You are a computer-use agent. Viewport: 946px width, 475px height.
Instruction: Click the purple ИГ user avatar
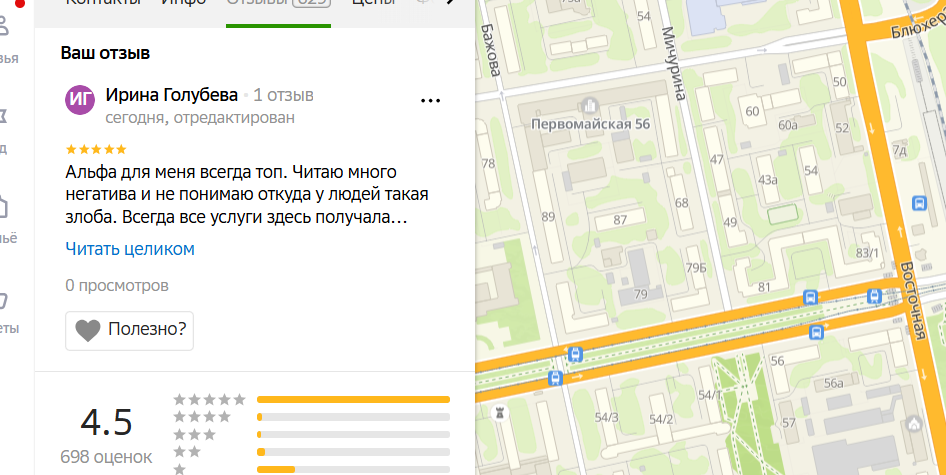[80, 100]
